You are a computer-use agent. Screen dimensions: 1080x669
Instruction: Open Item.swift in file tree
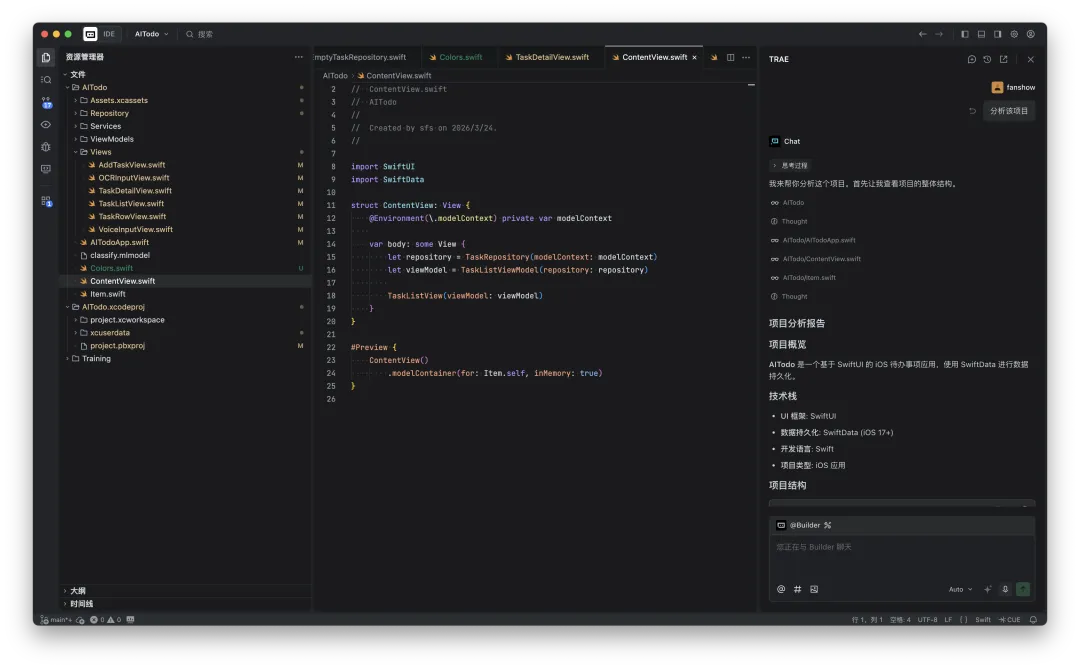pyautogui.click(x=107, y=294)
